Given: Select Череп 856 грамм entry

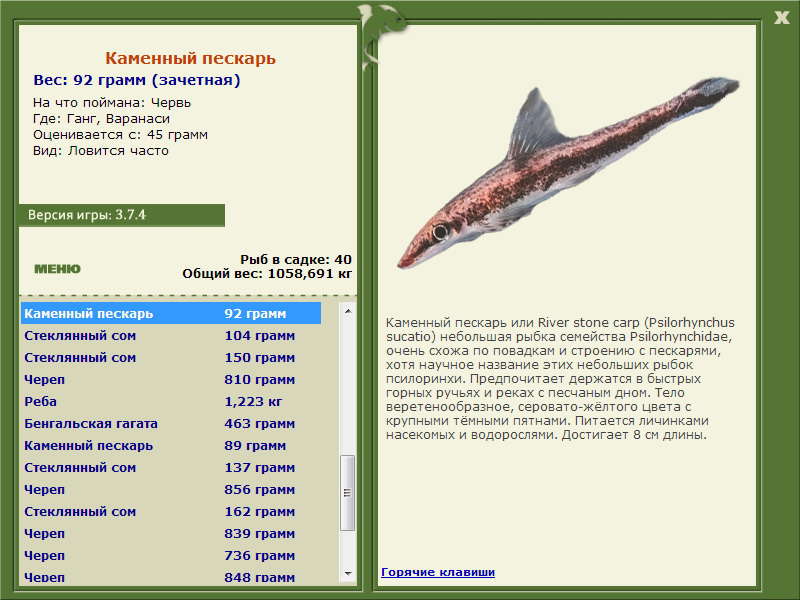Looking at the screenshot, I should pyautogui.click(x=171, y=489).
